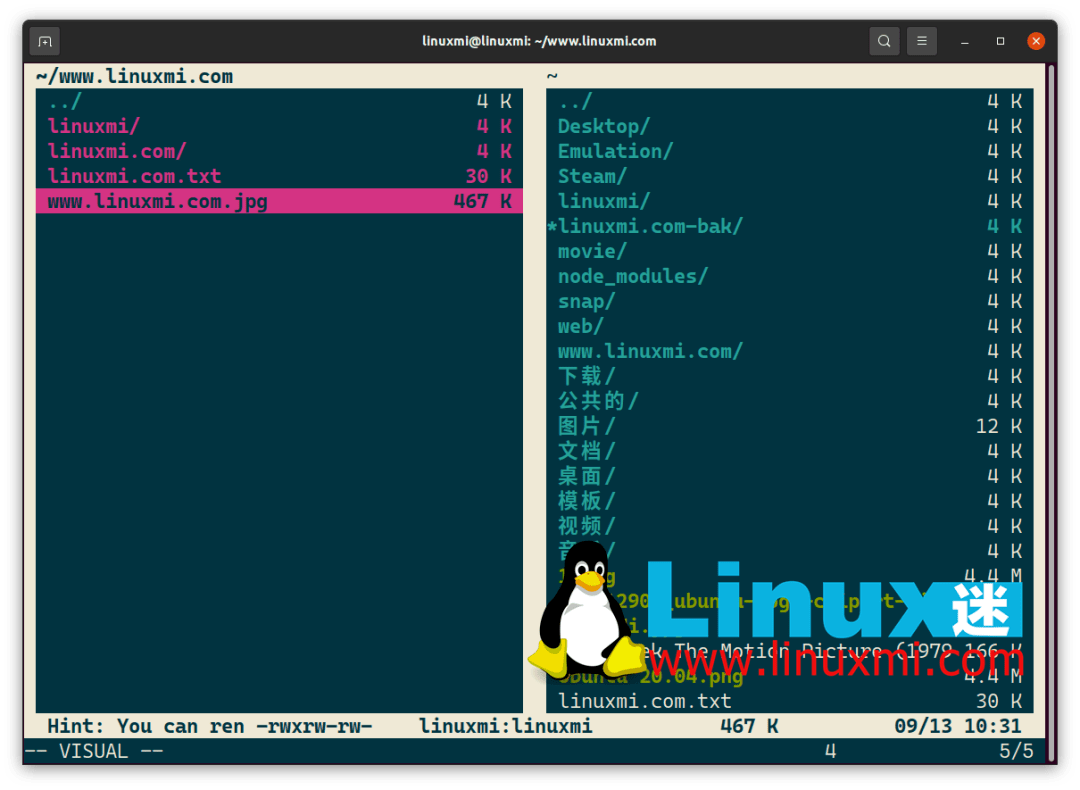1080x790 pixels.
Task: Open the hamburger menu button
Action: (921, 41)
